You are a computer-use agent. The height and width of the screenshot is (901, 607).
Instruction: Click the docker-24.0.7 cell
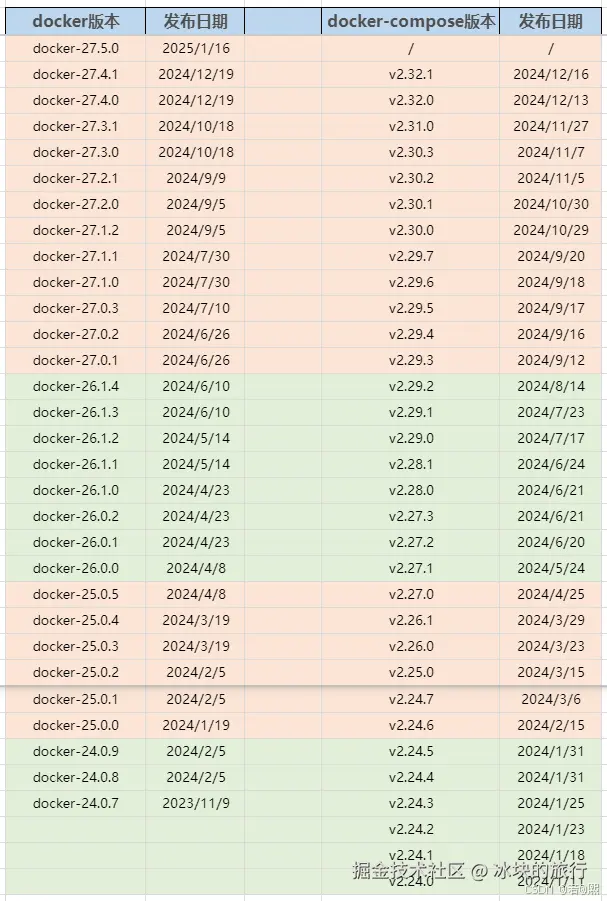tap(75, 803)
